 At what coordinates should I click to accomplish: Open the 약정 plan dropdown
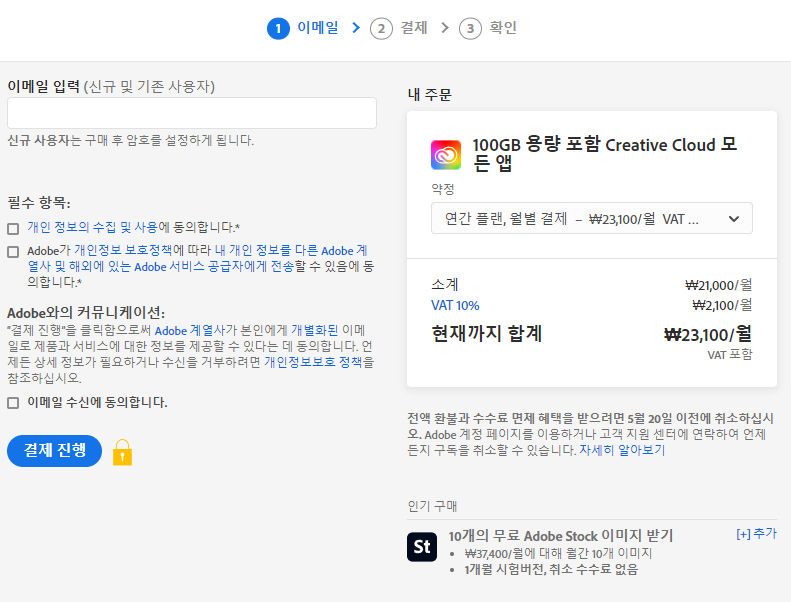[x=591, y=218]
